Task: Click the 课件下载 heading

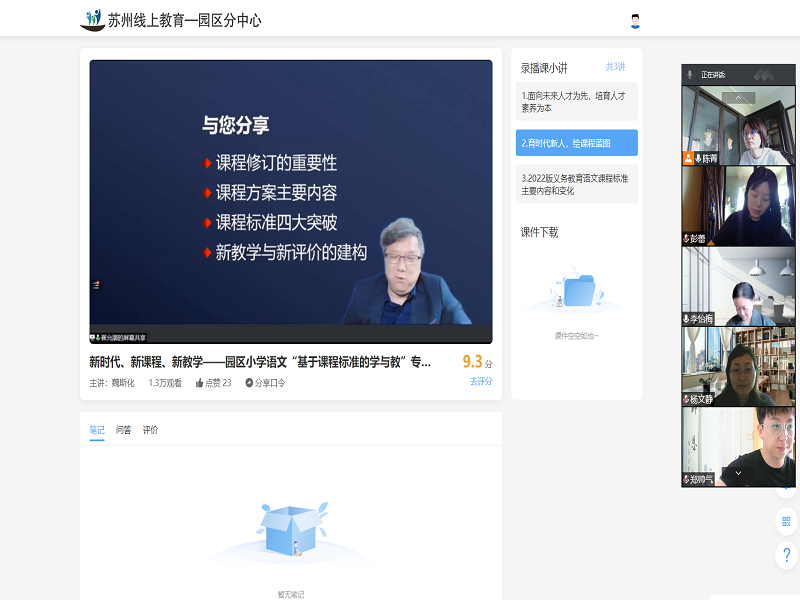Action: [539, 232]
